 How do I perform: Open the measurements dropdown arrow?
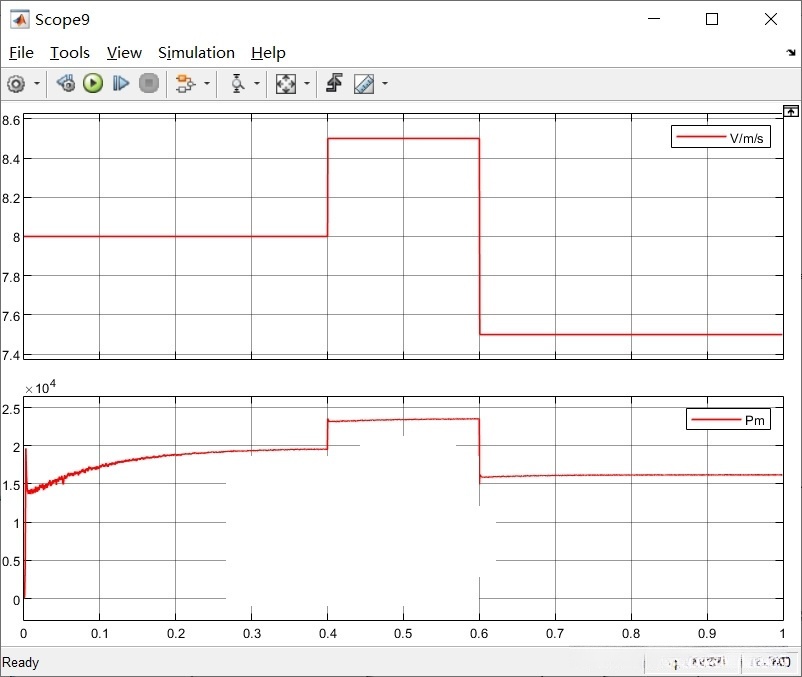[384, 84]
